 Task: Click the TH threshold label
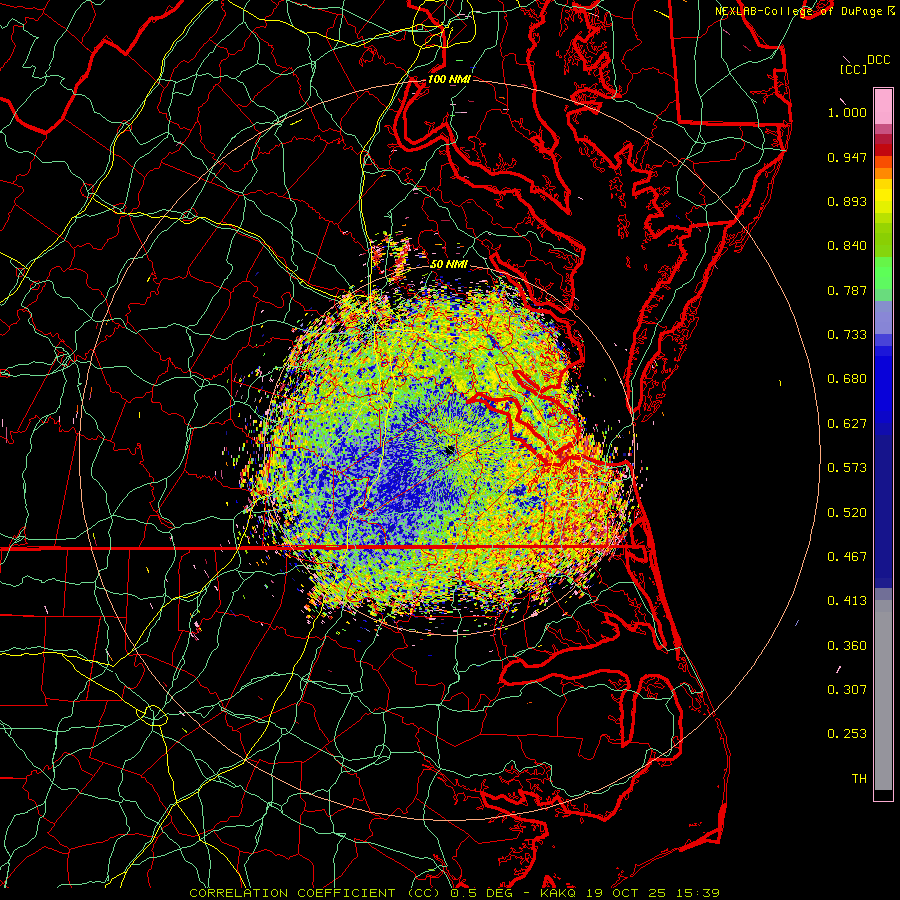859,779
